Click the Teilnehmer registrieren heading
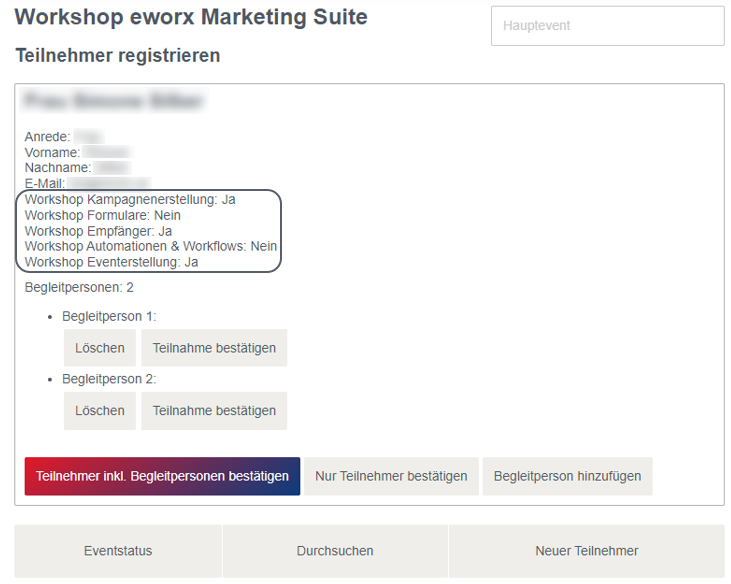The image size is (731, 584). coord(117,55)
